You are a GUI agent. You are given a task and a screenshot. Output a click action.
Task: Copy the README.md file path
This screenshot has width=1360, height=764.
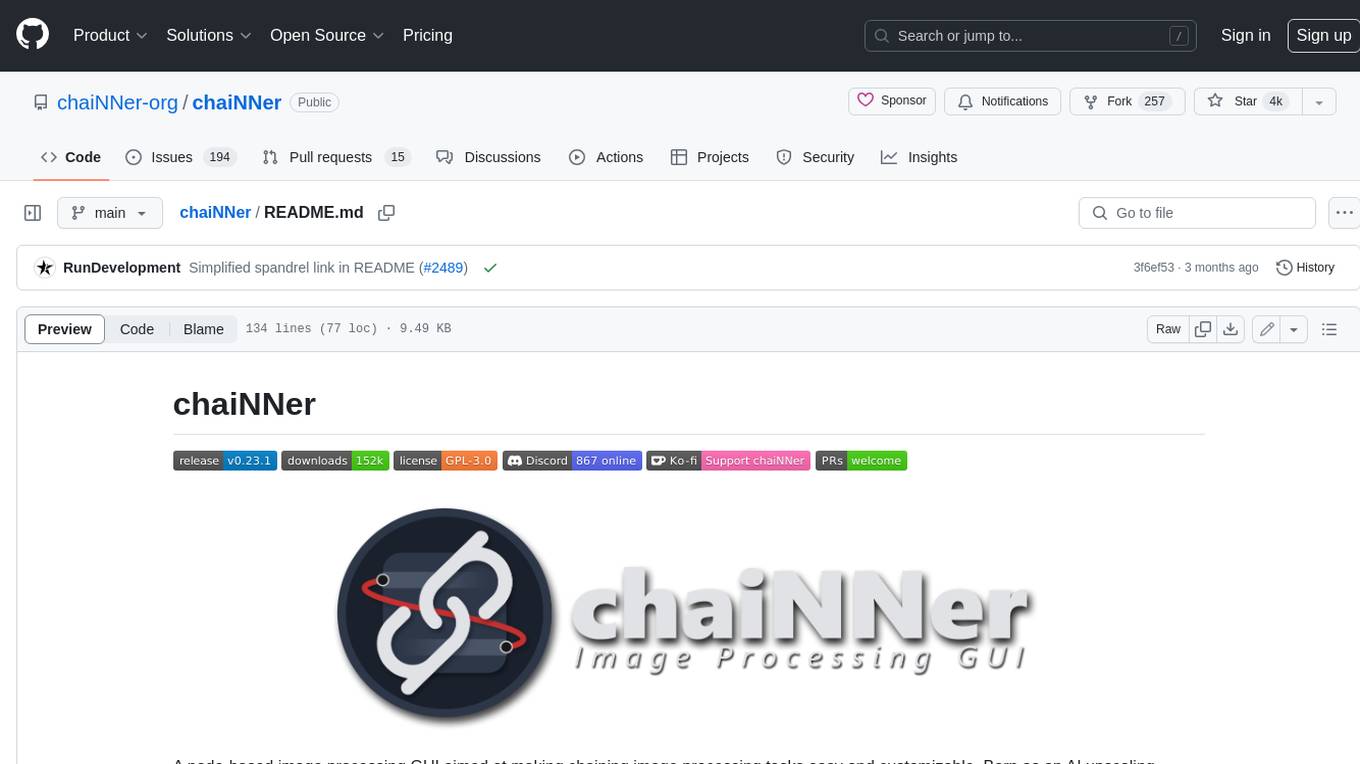tap(387, 213)
